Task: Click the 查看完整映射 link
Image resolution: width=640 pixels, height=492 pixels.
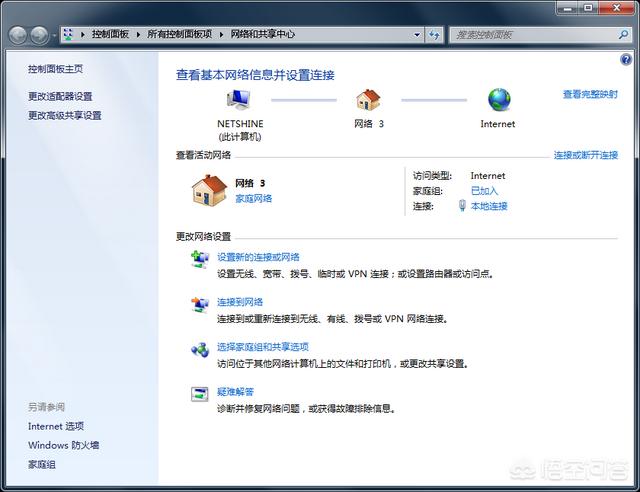Action: point(589,95)
